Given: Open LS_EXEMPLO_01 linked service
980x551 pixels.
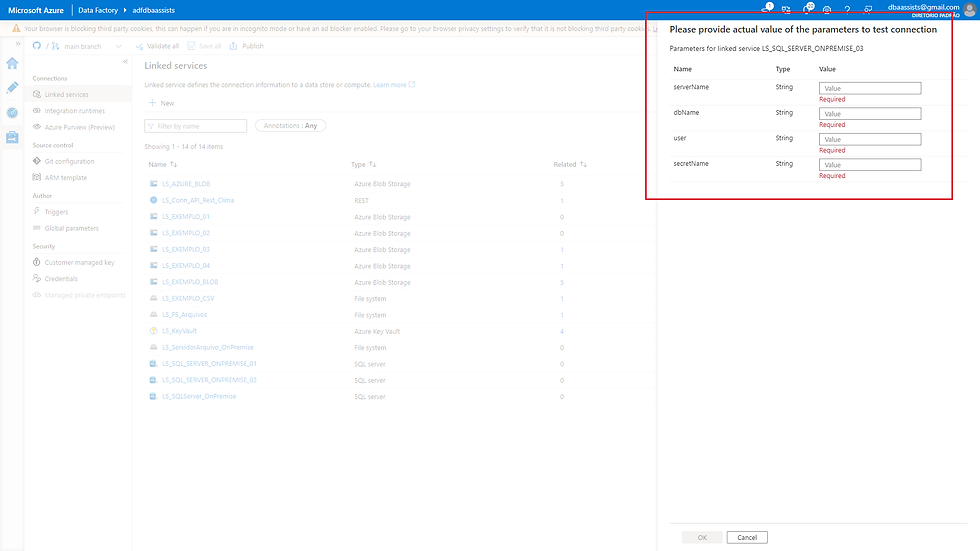Looking at the screenshot, I should pos(186,217).
